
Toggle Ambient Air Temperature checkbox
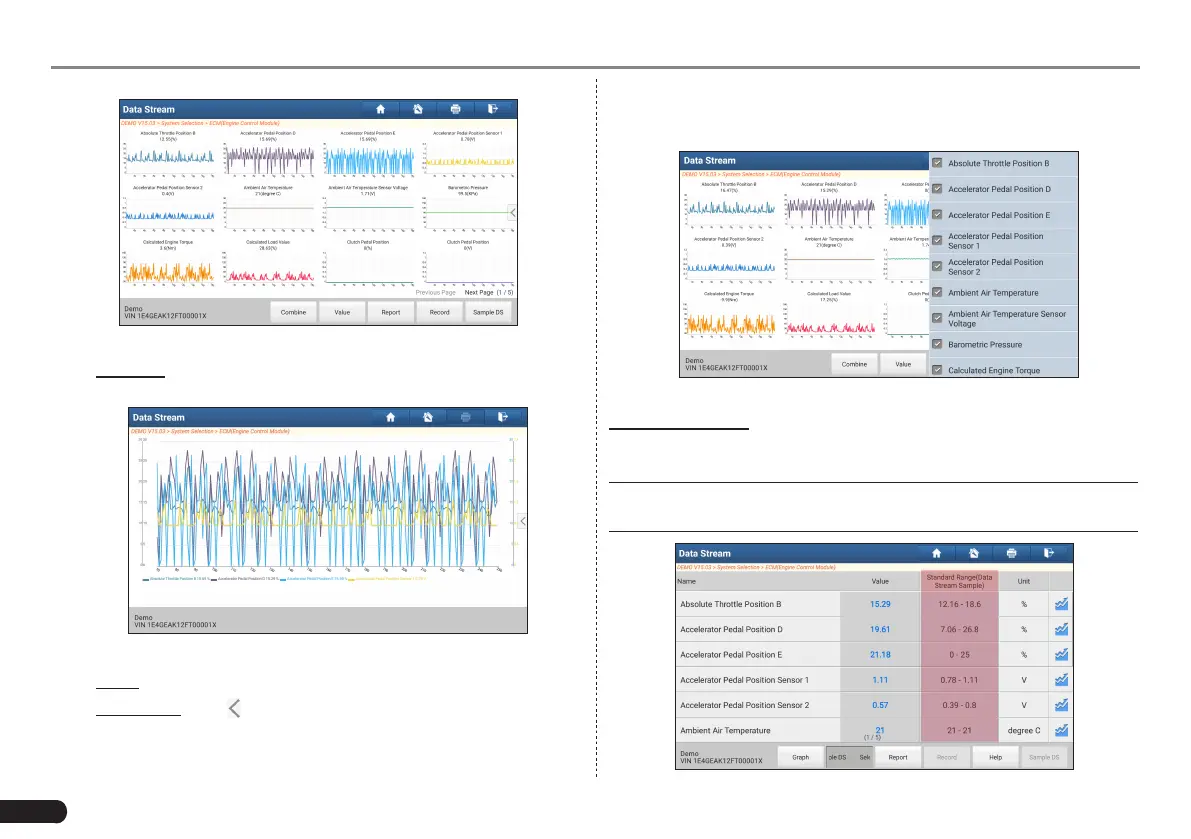pyautogui.click(x=937, y=292)
